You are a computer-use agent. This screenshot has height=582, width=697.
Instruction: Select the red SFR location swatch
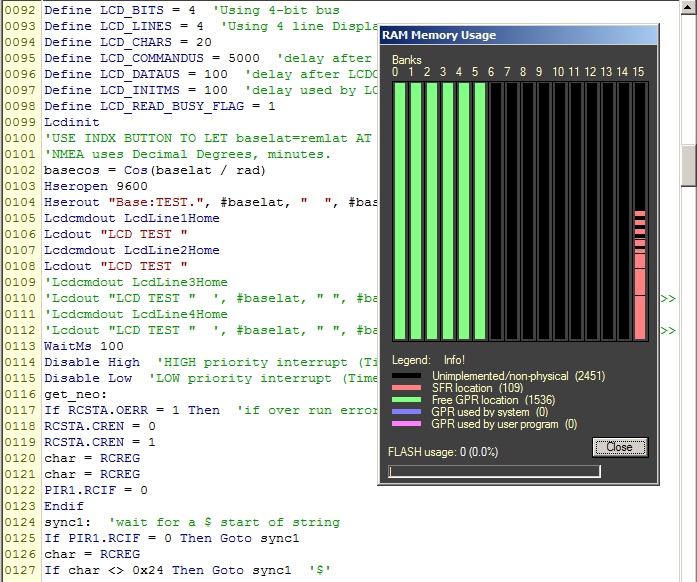(406, 388)
